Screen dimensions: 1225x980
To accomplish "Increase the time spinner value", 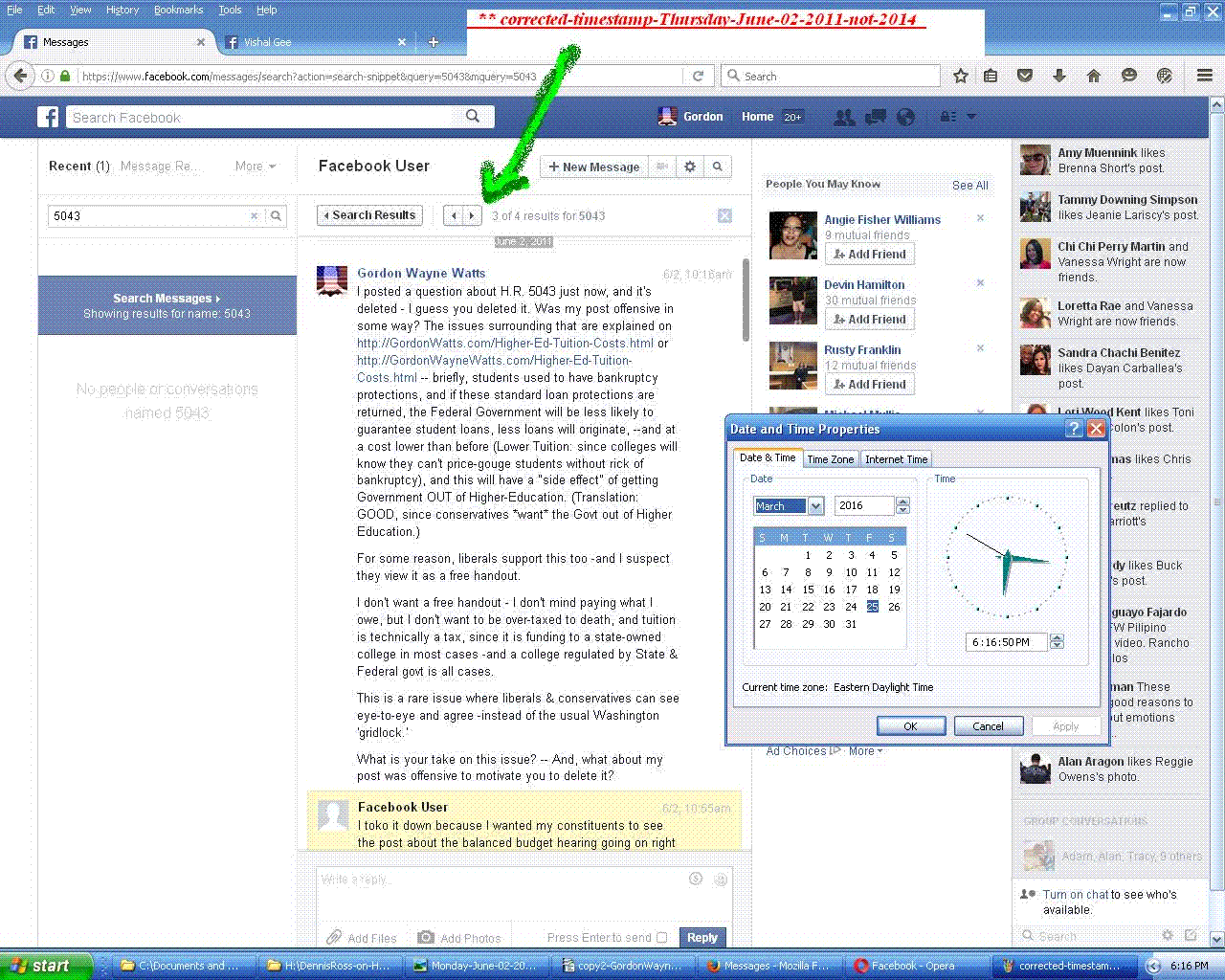I will tap(1057, 637).
